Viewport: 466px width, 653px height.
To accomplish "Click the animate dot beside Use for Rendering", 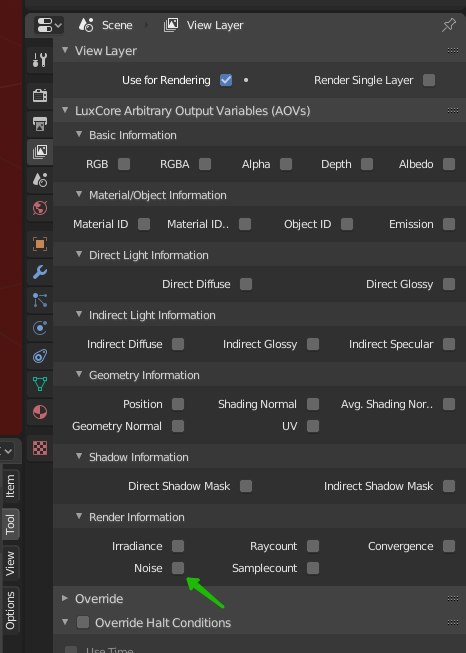I will [246, 80].
